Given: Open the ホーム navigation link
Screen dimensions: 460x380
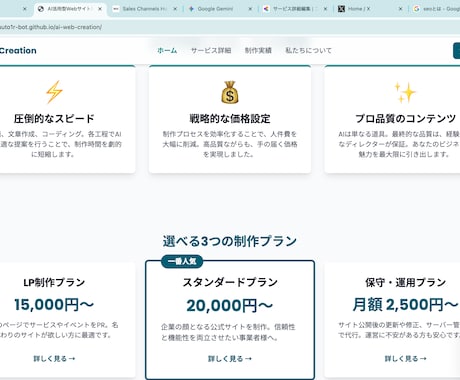Looking at the screenshot, I should coord(167,51).
